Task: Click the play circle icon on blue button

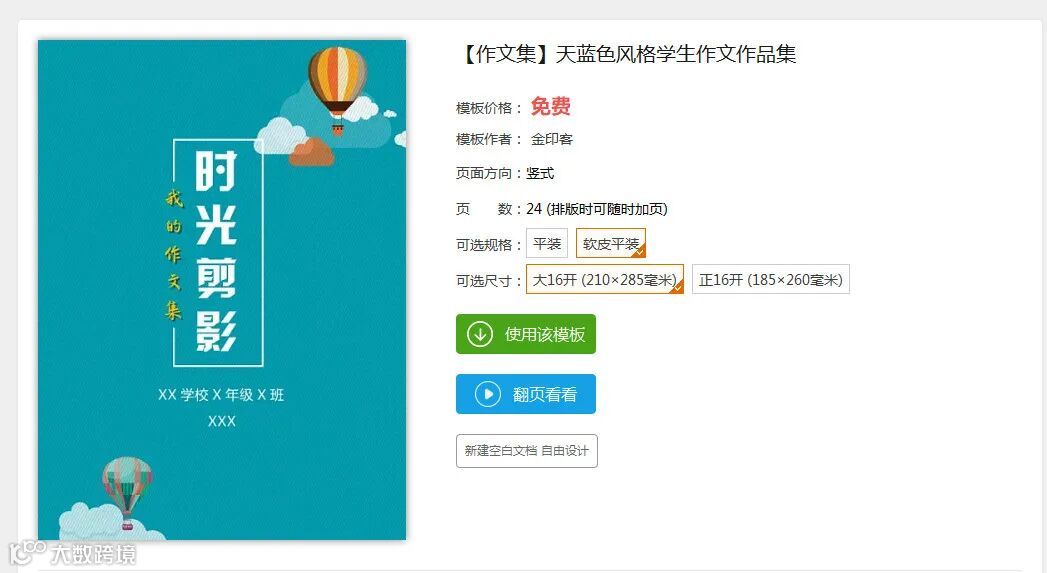Action: click(x=488, y=394)
